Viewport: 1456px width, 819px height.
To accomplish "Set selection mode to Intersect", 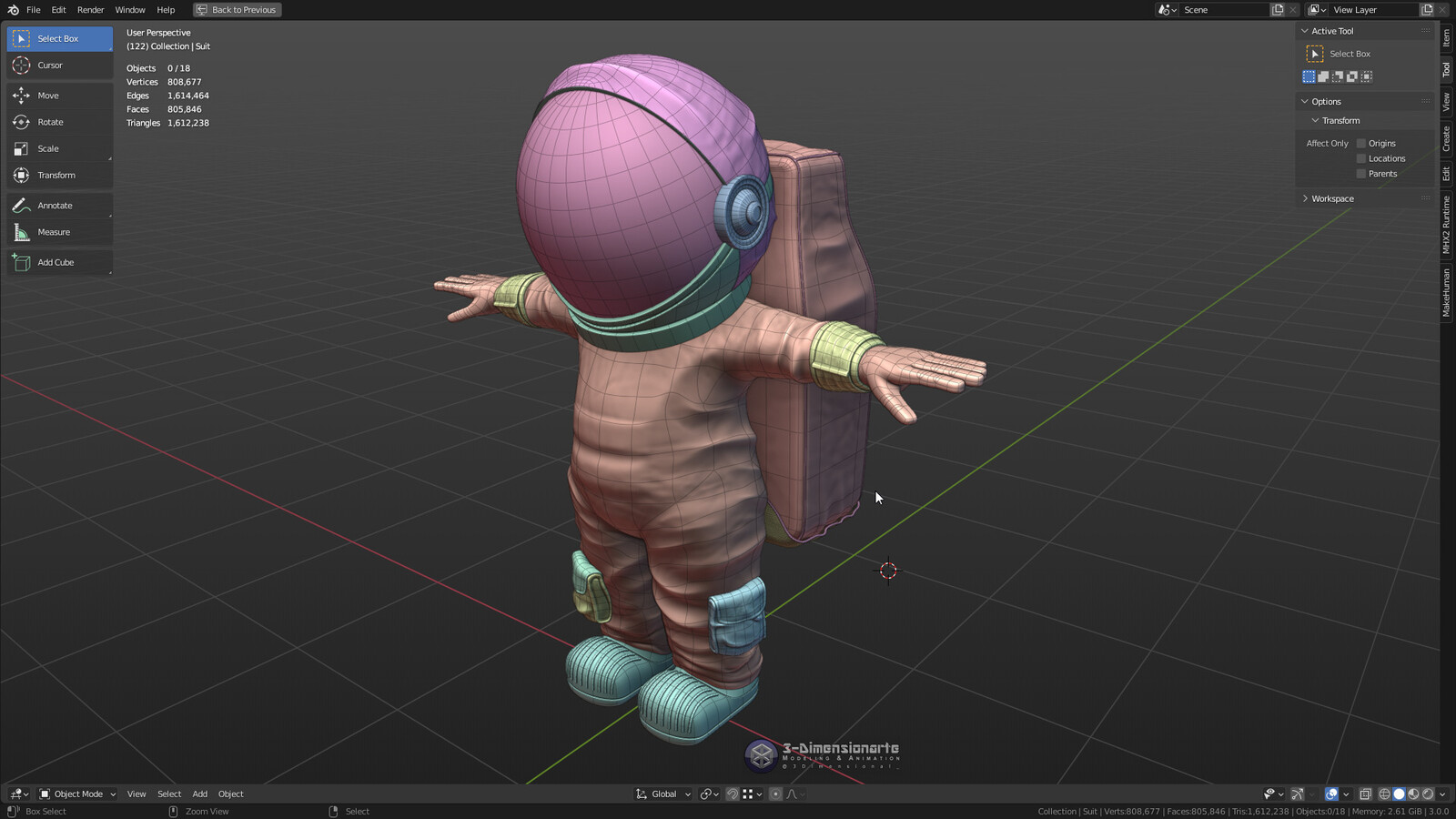I will [x=1367, y=77].
